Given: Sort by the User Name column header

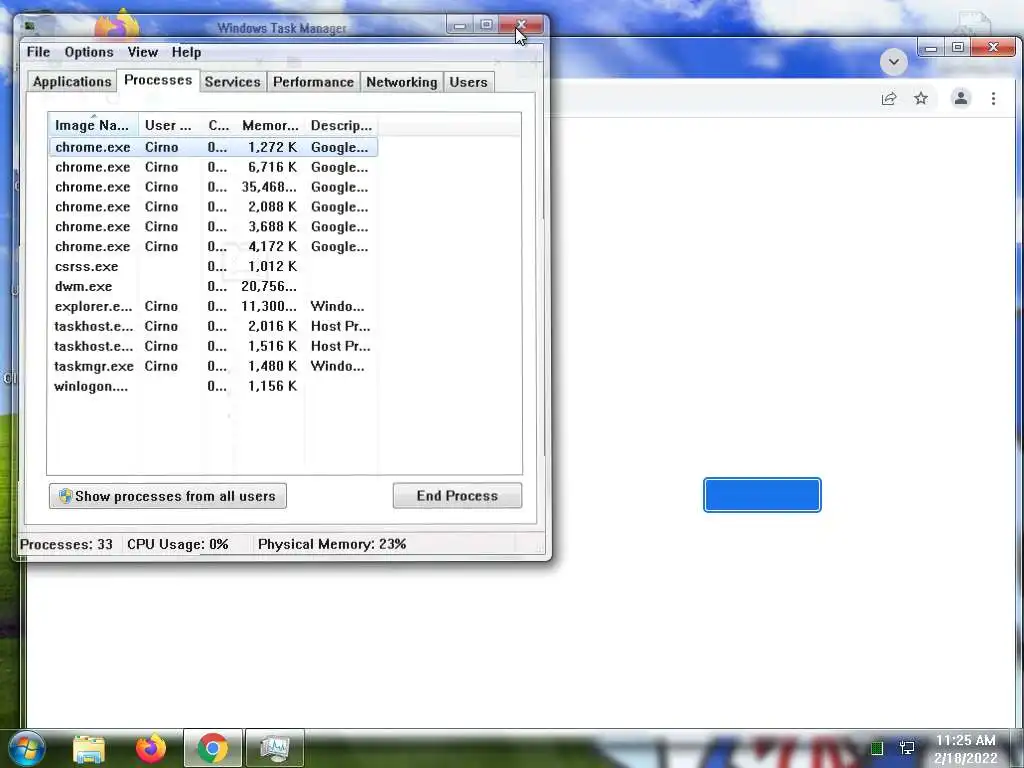Looking at the screenshot, I should [168, 125].
